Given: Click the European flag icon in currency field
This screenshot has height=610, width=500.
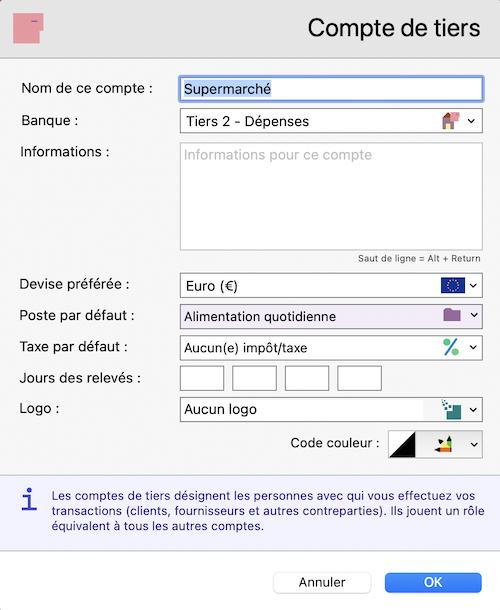Looking at the screenshot, I should tap(453, 285).
